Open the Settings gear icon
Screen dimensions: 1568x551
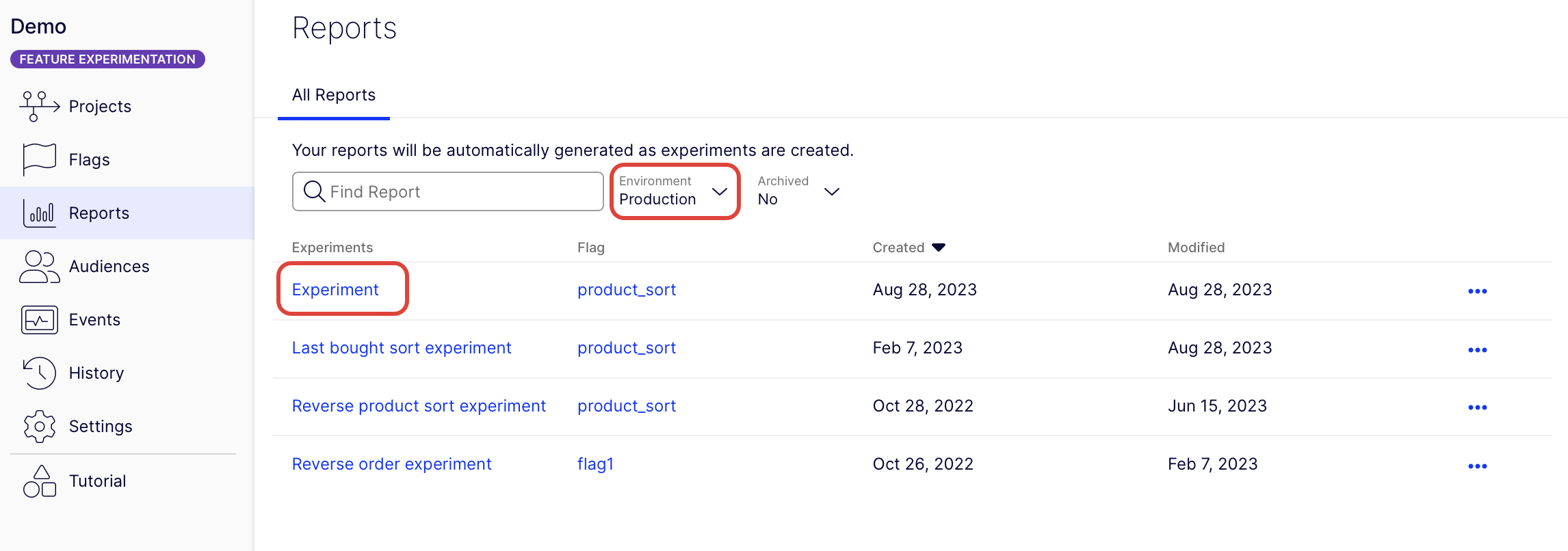pos(40,426)
